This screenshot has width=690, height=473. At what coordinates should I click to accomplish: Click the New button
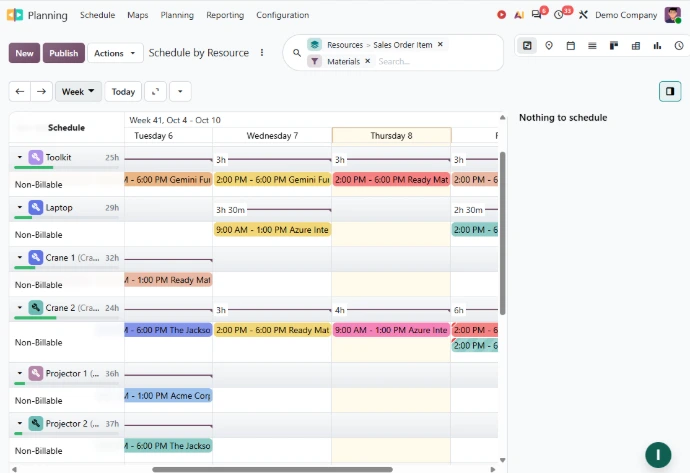tap(24, 53)
